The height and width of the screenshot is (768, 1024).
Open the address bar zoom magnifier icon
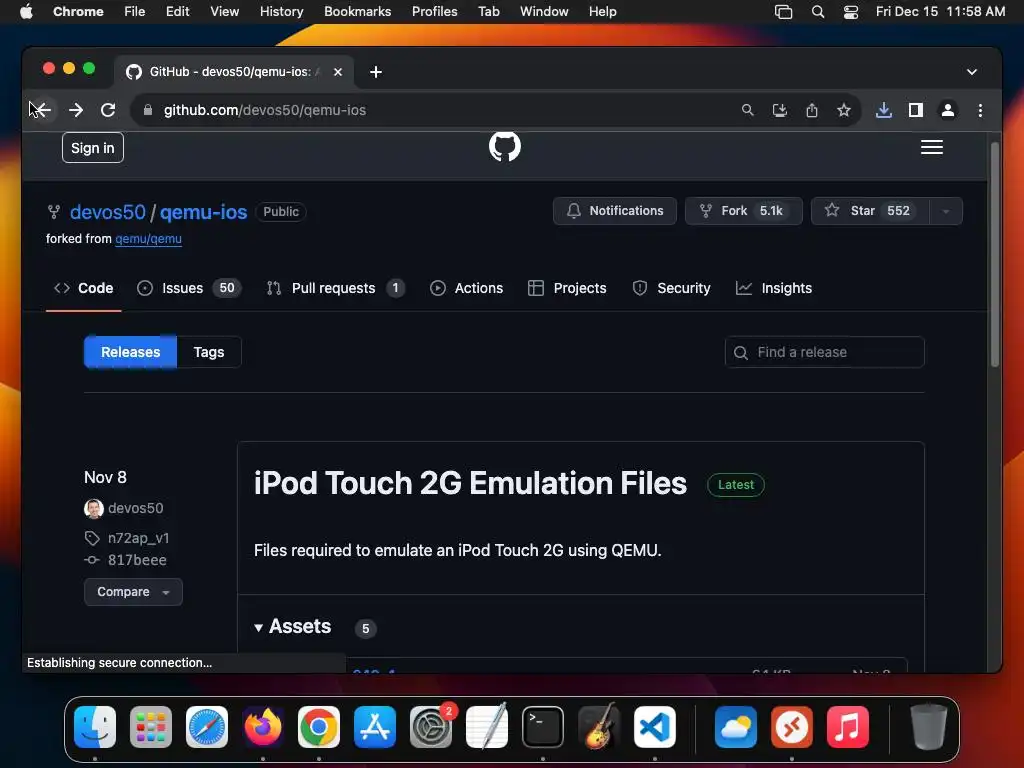(x=748, y=110)
